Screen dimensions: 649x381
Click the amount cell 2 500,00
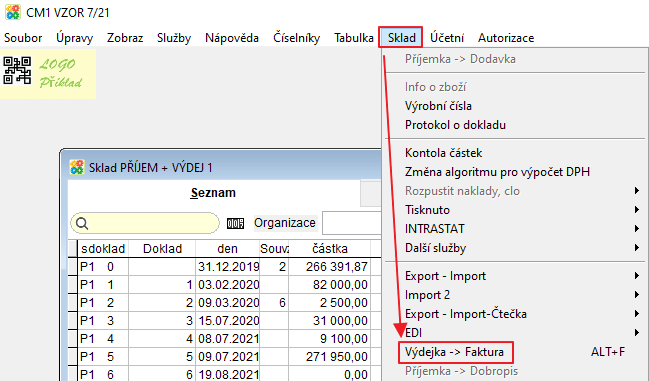[x=329, y=303]
